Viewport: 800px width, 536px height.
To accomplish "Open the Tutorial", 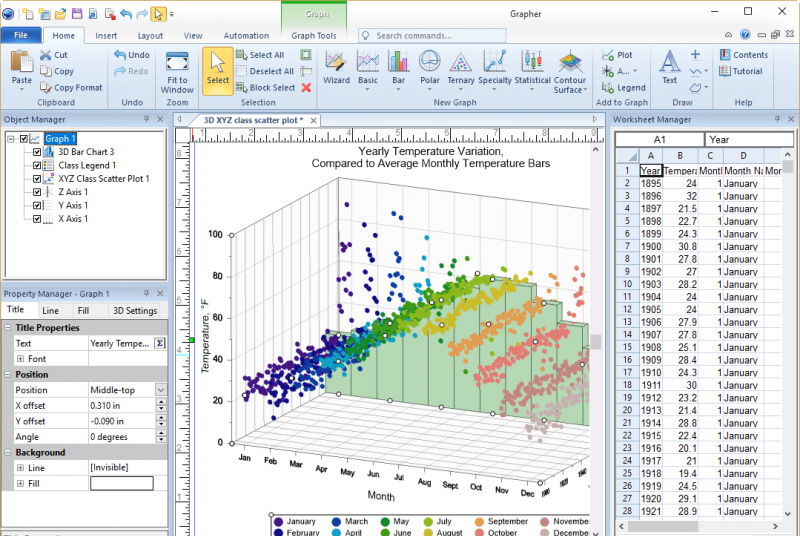I will 741,71.
